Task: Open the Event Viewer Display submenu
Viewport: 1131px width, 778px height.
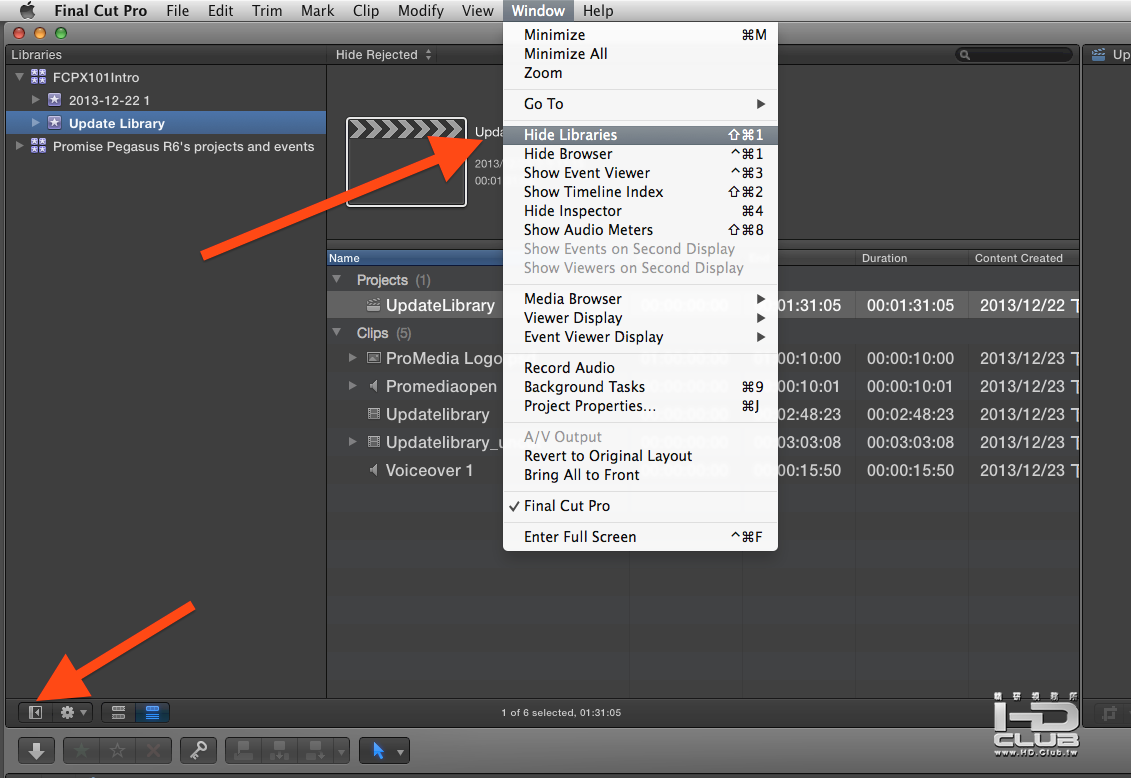Action: pos(640,337)
